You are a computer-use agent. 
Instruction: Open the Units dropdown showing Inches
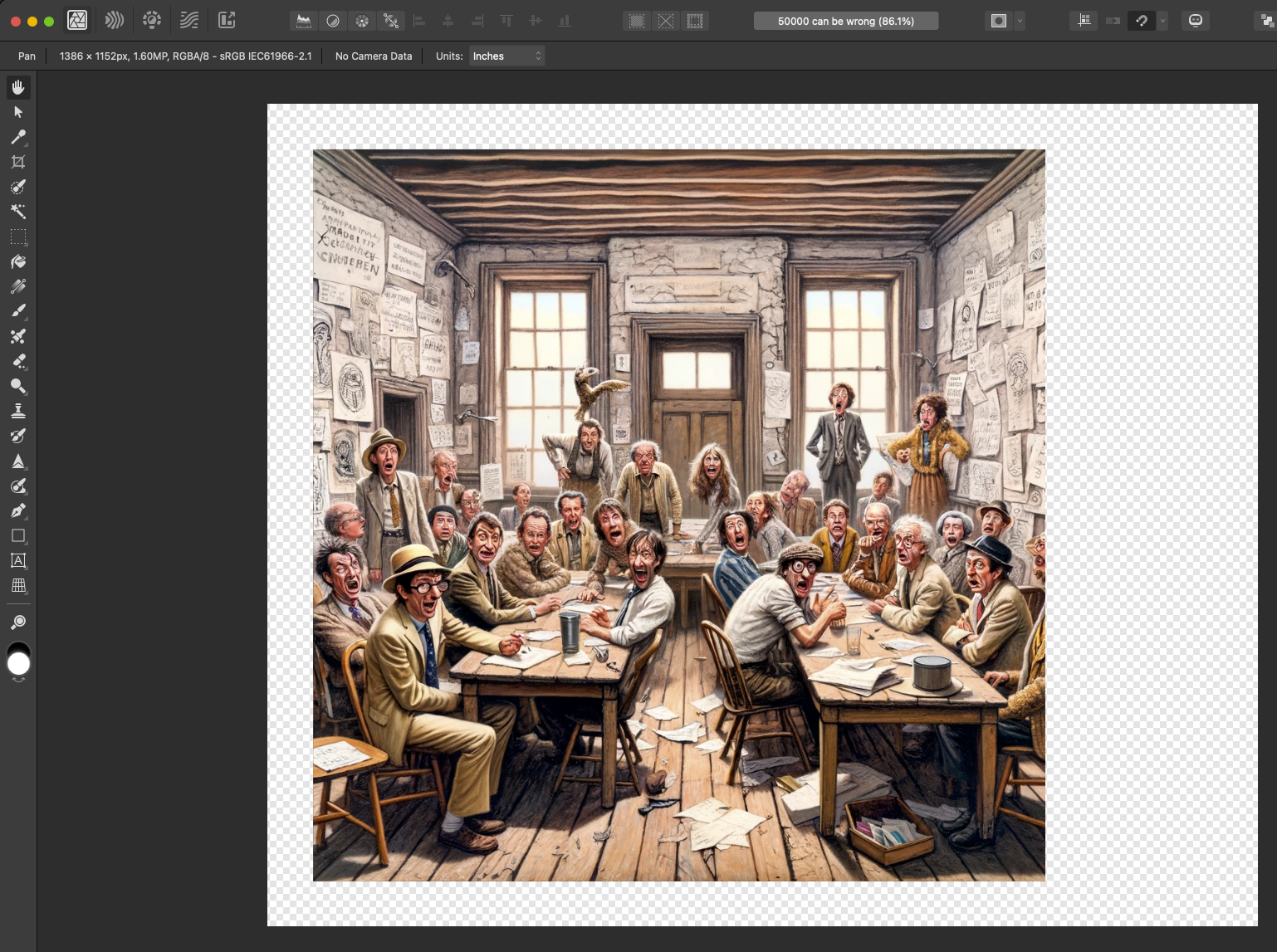(506, 56)
